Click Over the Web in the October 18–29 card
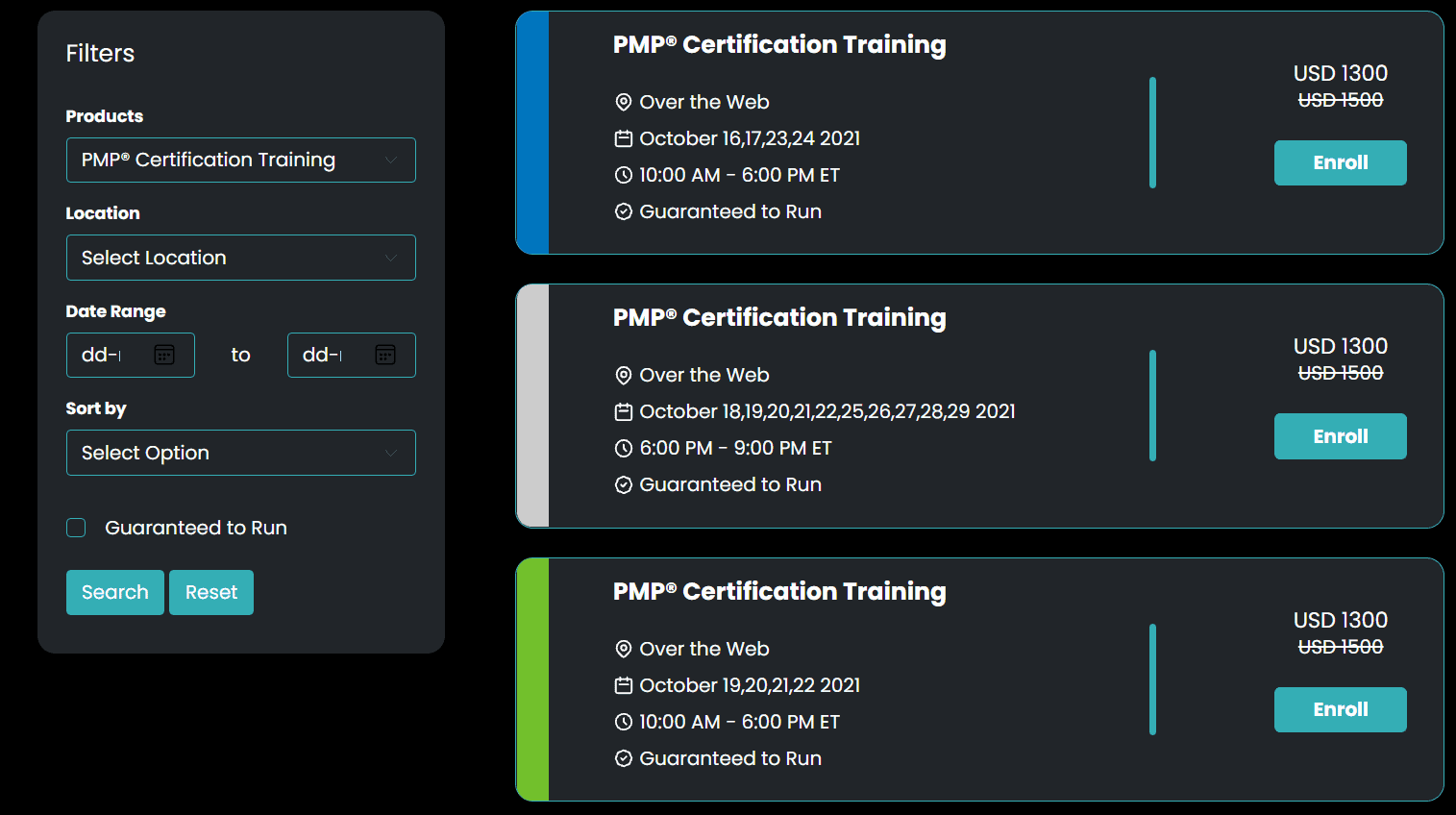The image size is (1456, 815). [704, 375]
